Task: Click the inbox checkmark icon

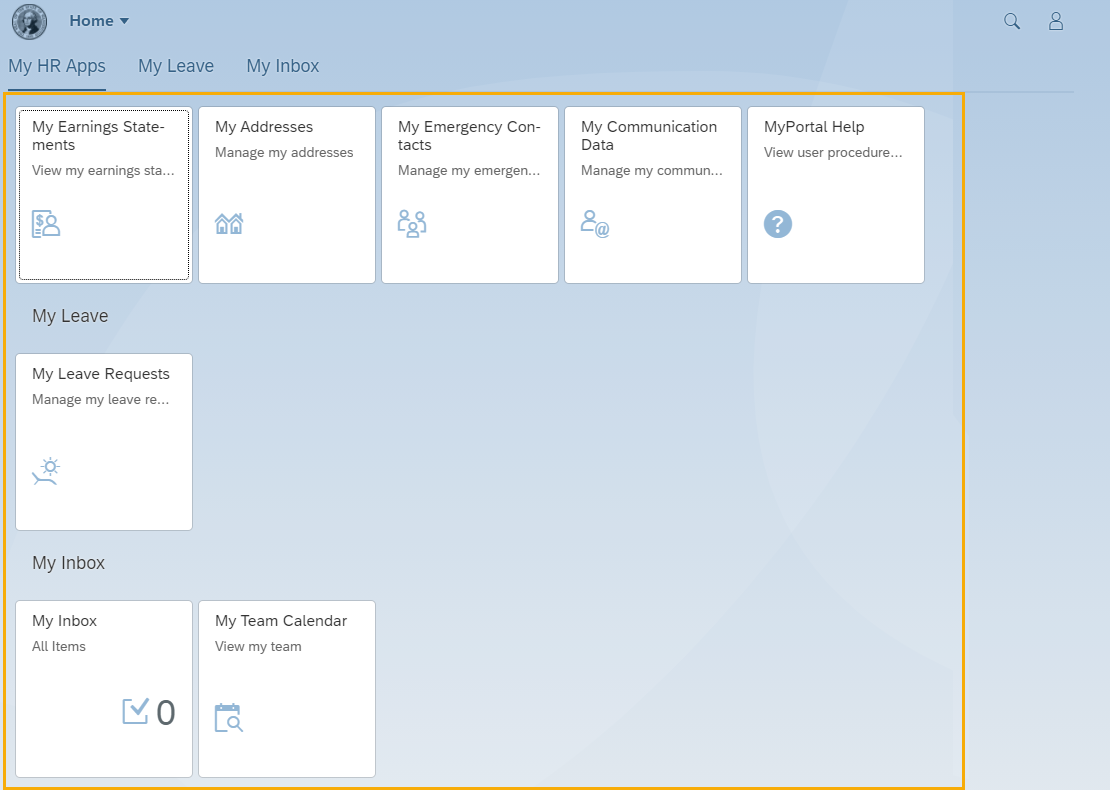Action: click(x=136, y=711)
